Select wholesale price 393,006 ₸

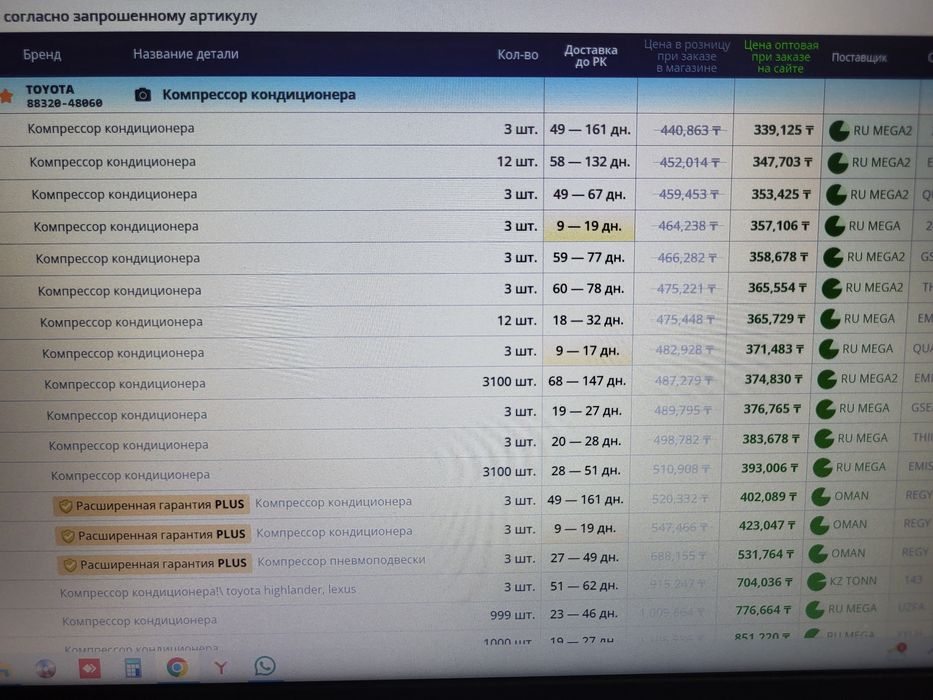pyautogui.click(x=769, y=468)
